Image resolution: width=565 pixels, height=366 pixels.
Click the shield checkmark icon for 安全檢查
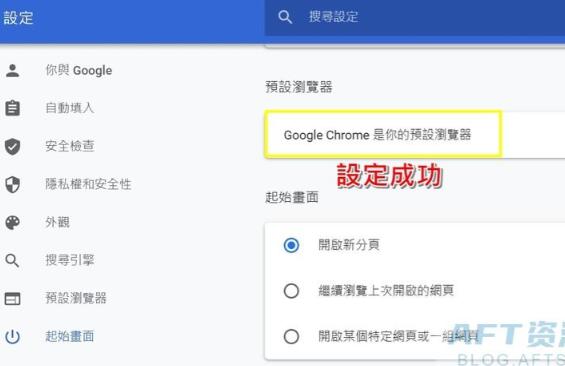(x=13, y=146)
